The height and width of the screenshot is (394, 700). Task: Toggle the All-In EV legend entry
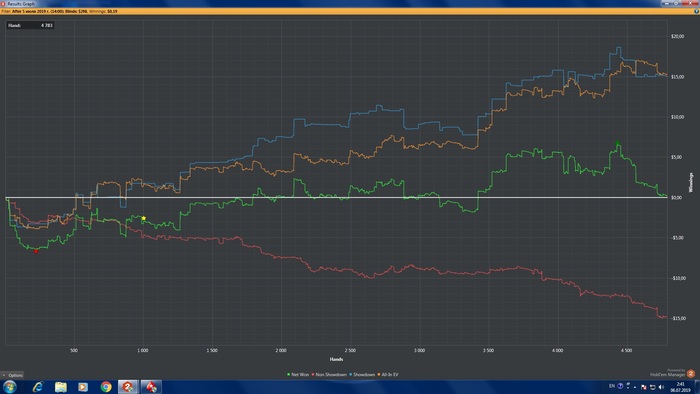tap(388, 375)
